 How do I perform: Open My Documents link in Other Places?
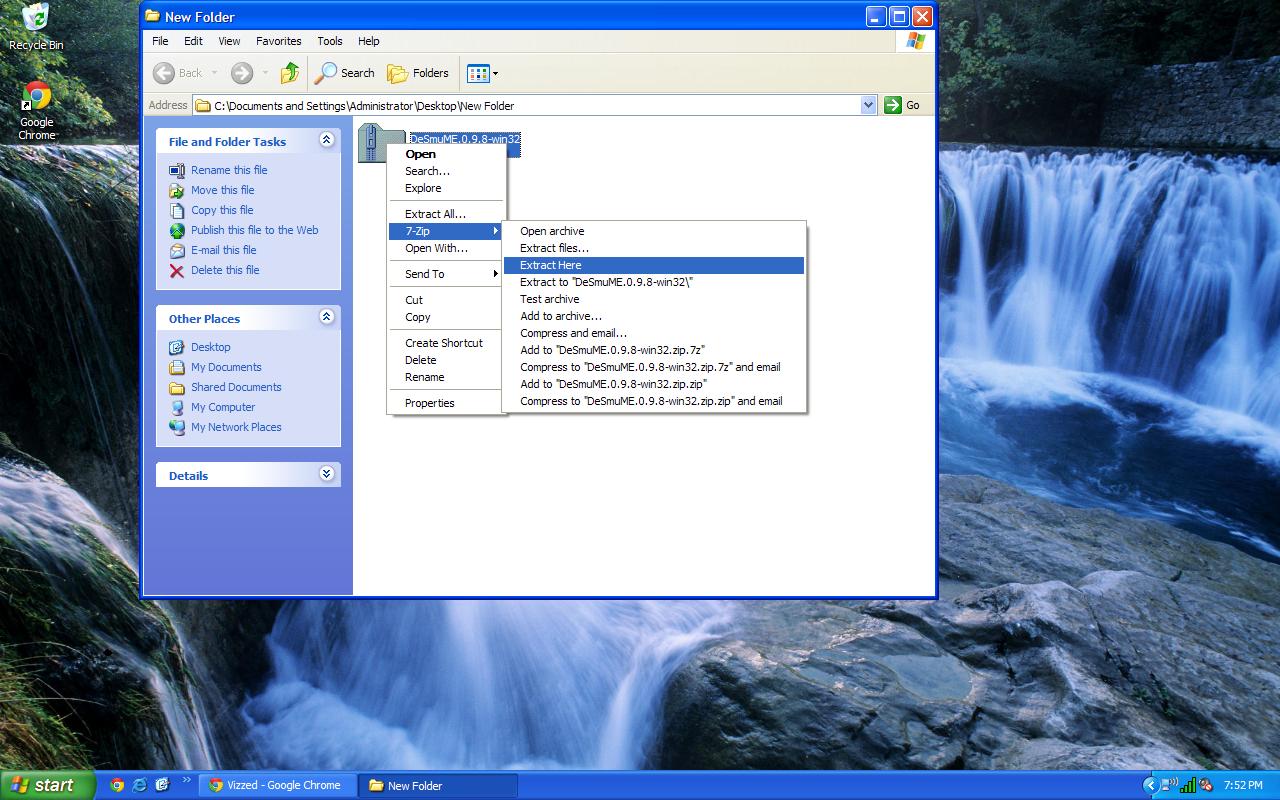tap(226, 367)
